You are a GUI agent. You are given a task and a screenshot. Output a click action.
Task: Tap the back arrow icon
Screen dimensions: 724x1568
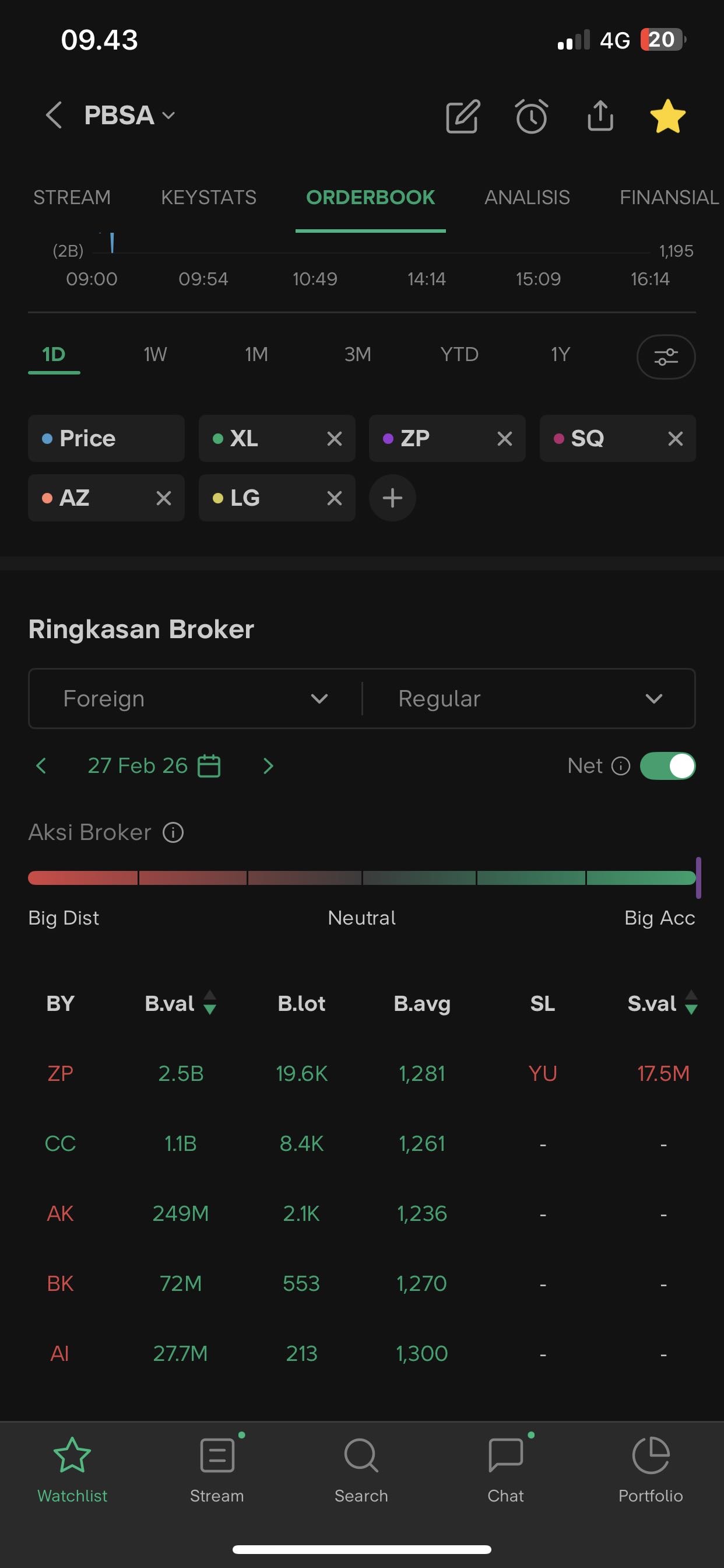tap(54, 116)
